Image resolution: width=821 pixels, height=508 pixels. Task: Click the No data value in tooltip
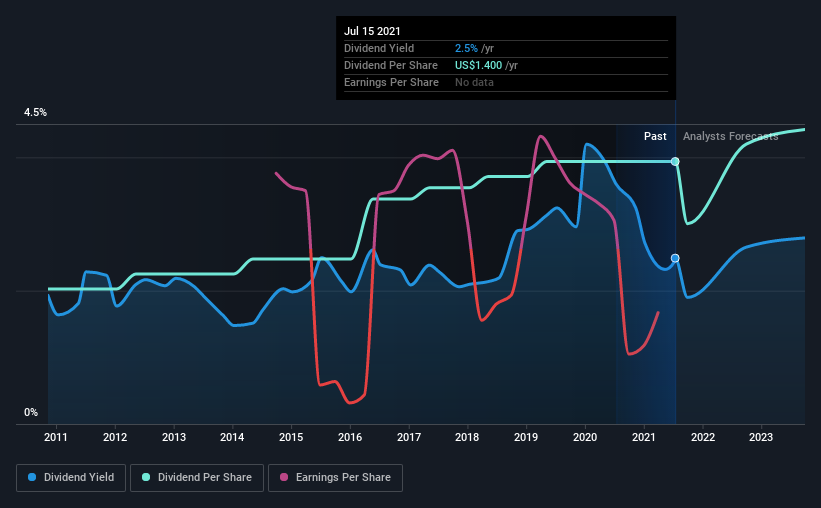(x=474, y=82)
